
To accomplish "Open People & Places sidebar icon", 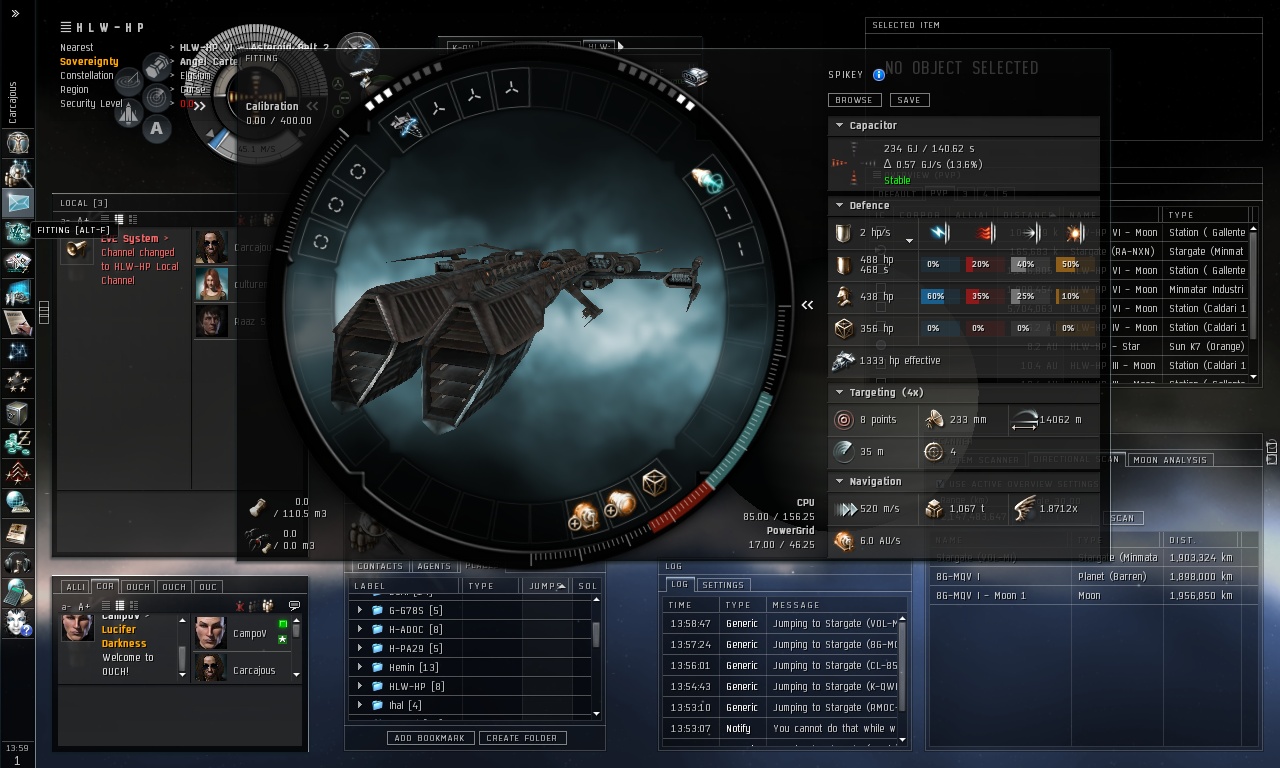I will (18, 173).
